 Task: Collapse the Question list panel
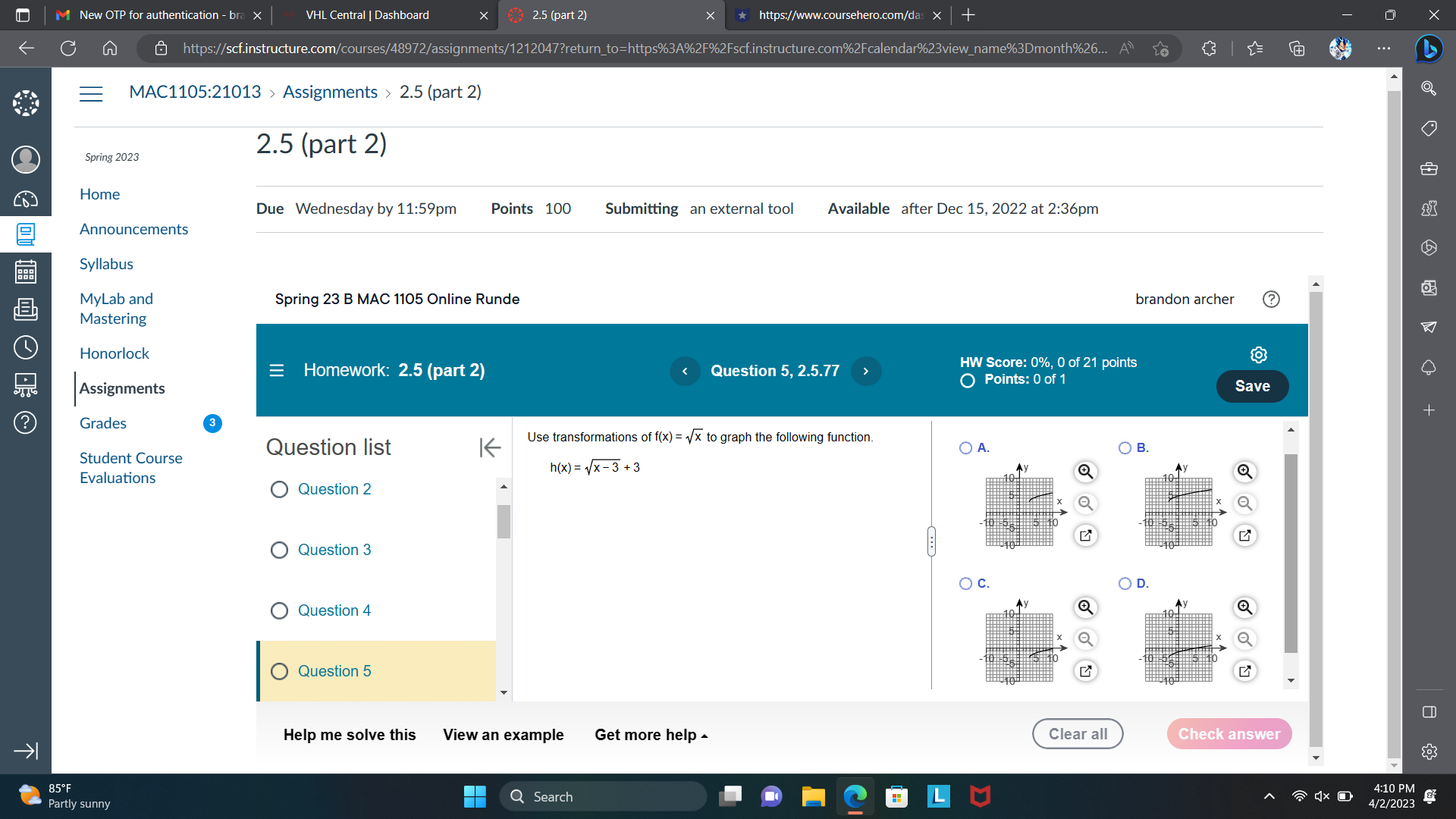(x=490, y=447)
